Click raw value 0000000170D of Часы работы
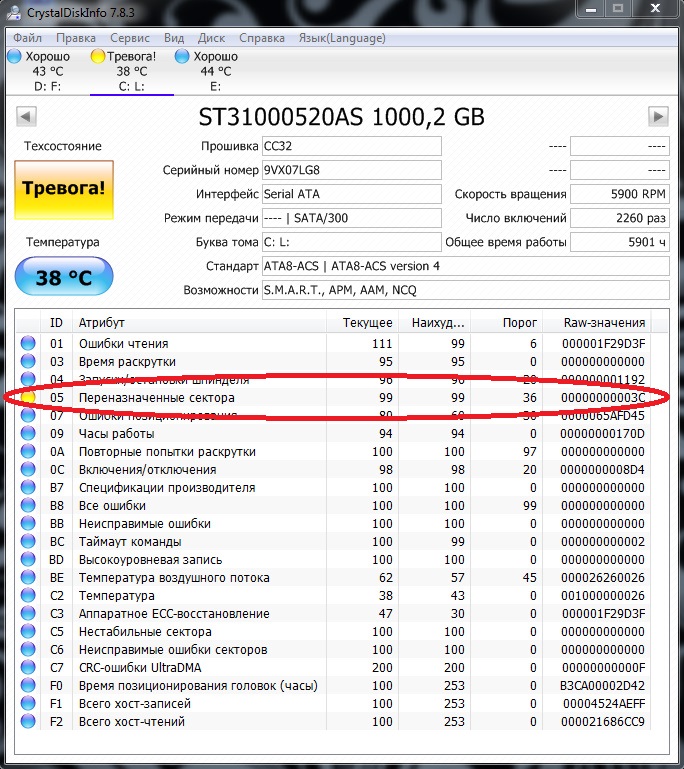This screenshot has width=684, height=769. coord(603,434)
